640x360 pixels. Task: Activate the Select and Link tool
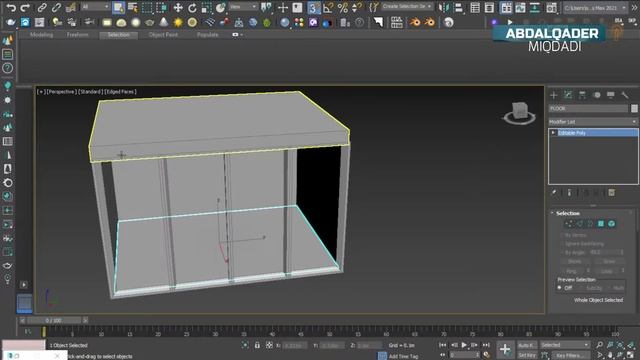[x=42, y=7]
